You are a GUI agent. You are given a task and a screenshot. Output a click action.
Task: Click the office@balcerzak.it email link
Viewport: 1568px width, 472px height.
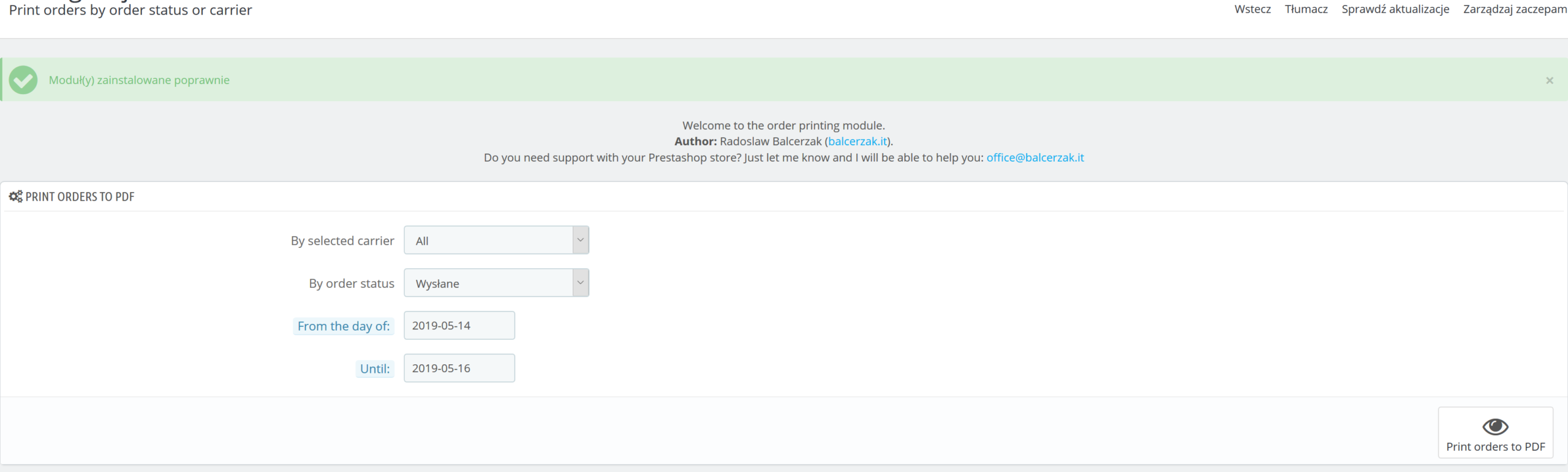[x=1035, y=157]
